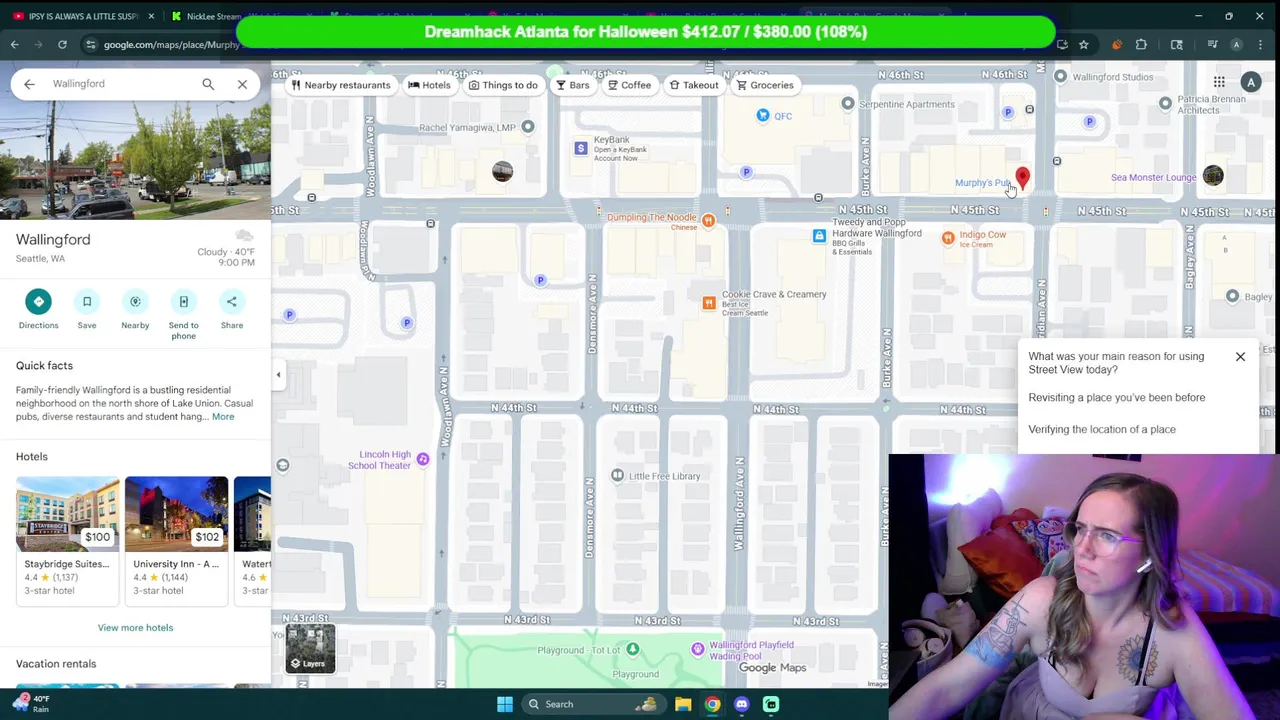The height and width of the screenshot is (720, 1280).
Task: Save Wallingford to your lists
Action: pyautogui.click(x=87, y=308)
